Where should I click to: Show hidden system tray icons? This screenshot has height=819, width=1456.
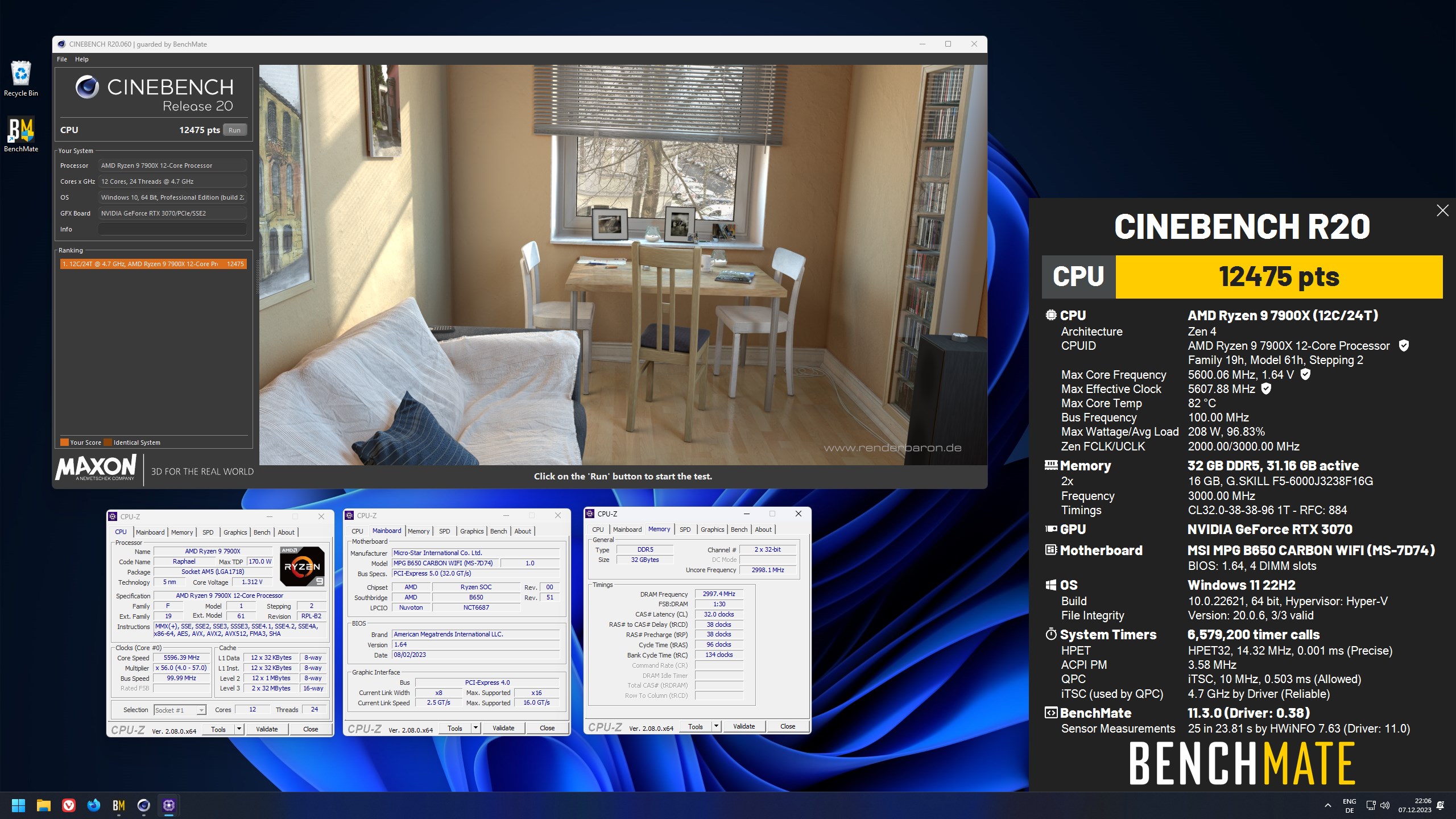pyautogui.click(x=1327, y=805)
